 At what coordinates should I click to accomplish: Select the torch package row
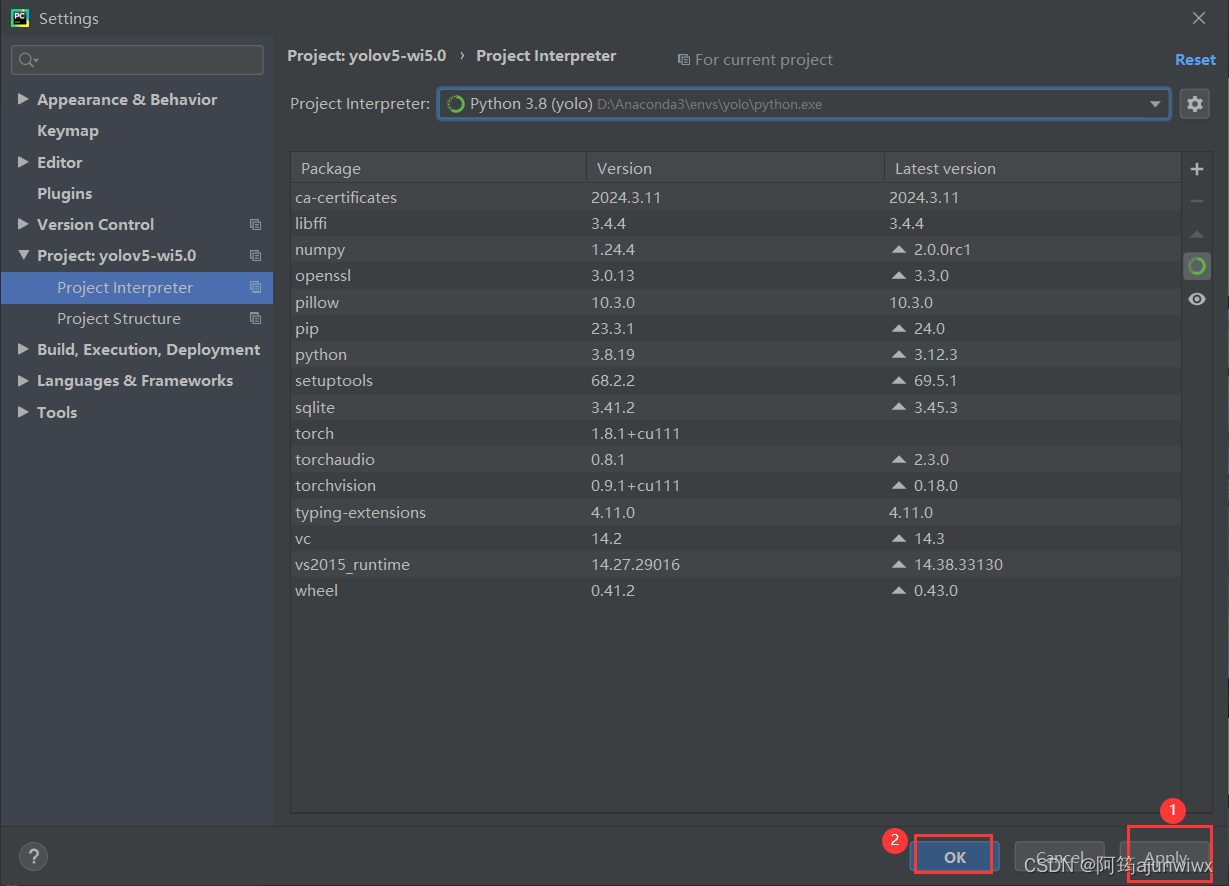pos(736,434)
